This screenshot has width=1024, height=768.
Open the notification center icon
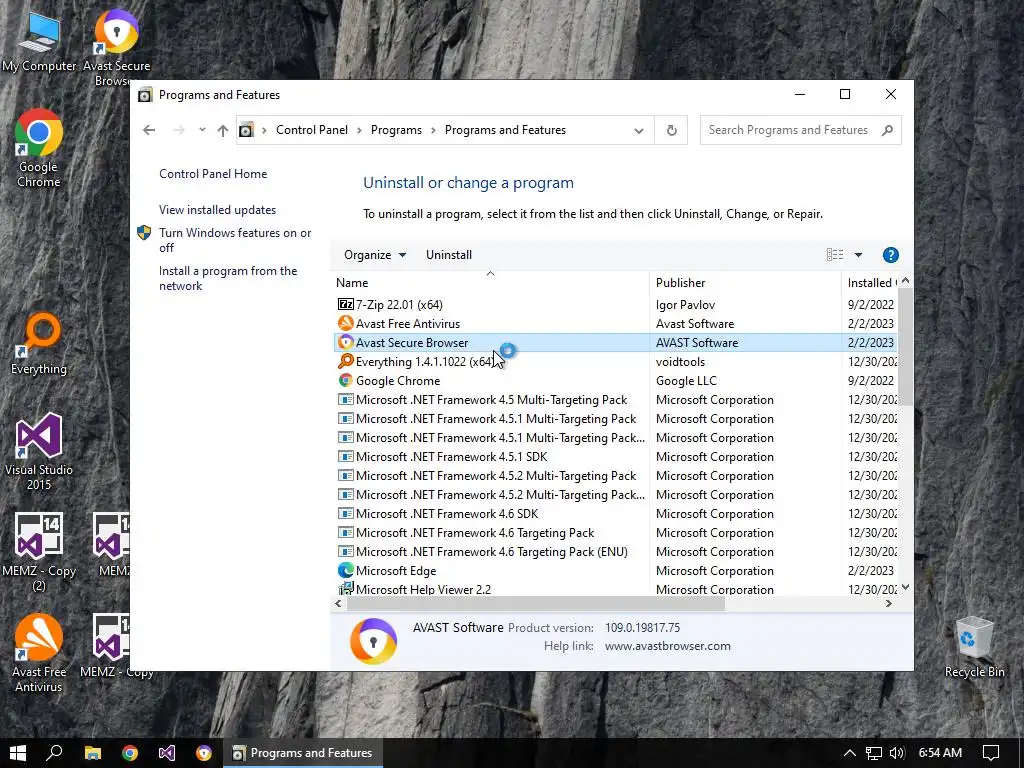[990, 753]
